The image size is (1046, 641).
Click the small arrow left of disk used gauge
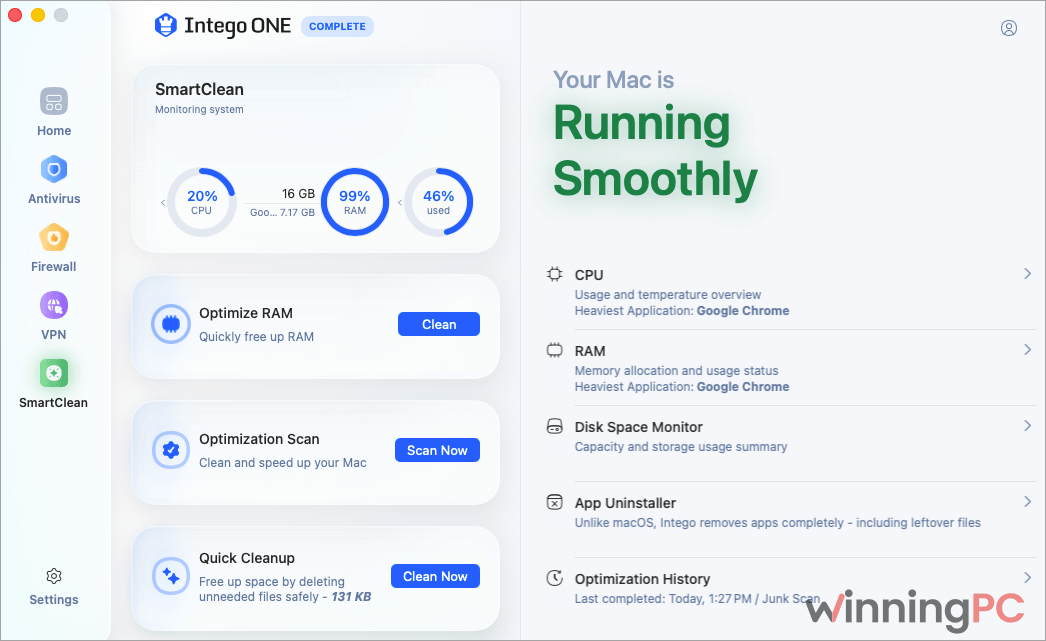coord(400,202)
